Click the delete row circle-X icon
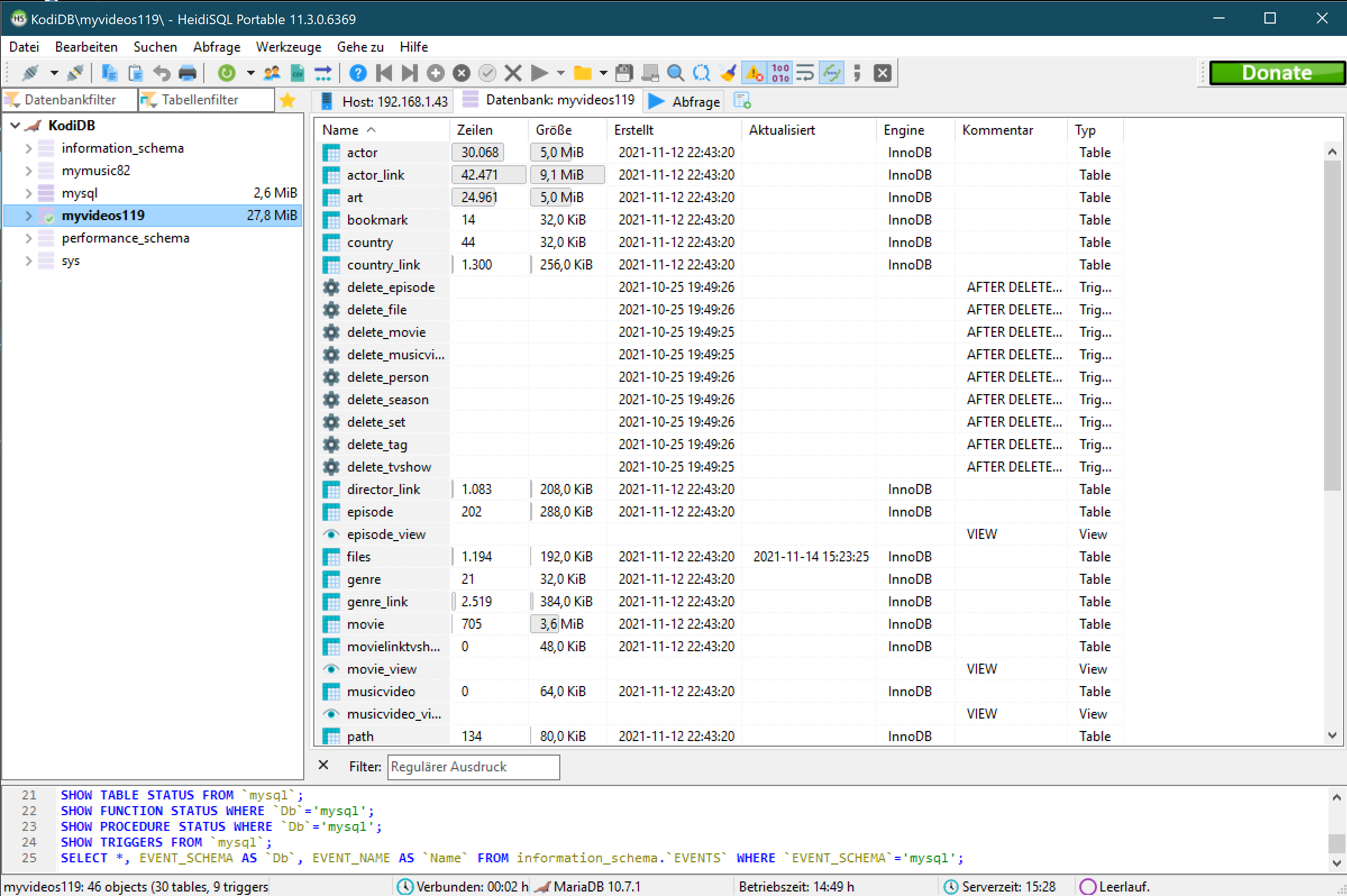Viewport: 1347px width, 896px height. 461,73
